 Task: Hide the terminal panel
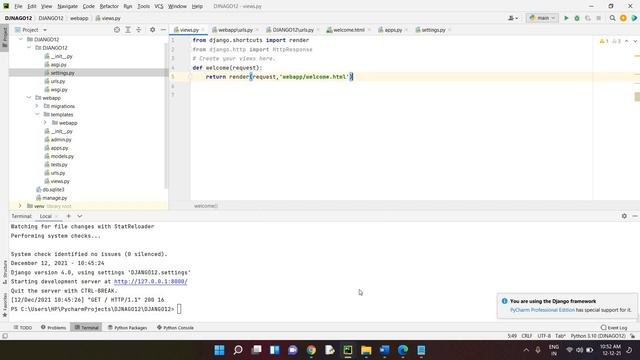(x=635, y=216)
